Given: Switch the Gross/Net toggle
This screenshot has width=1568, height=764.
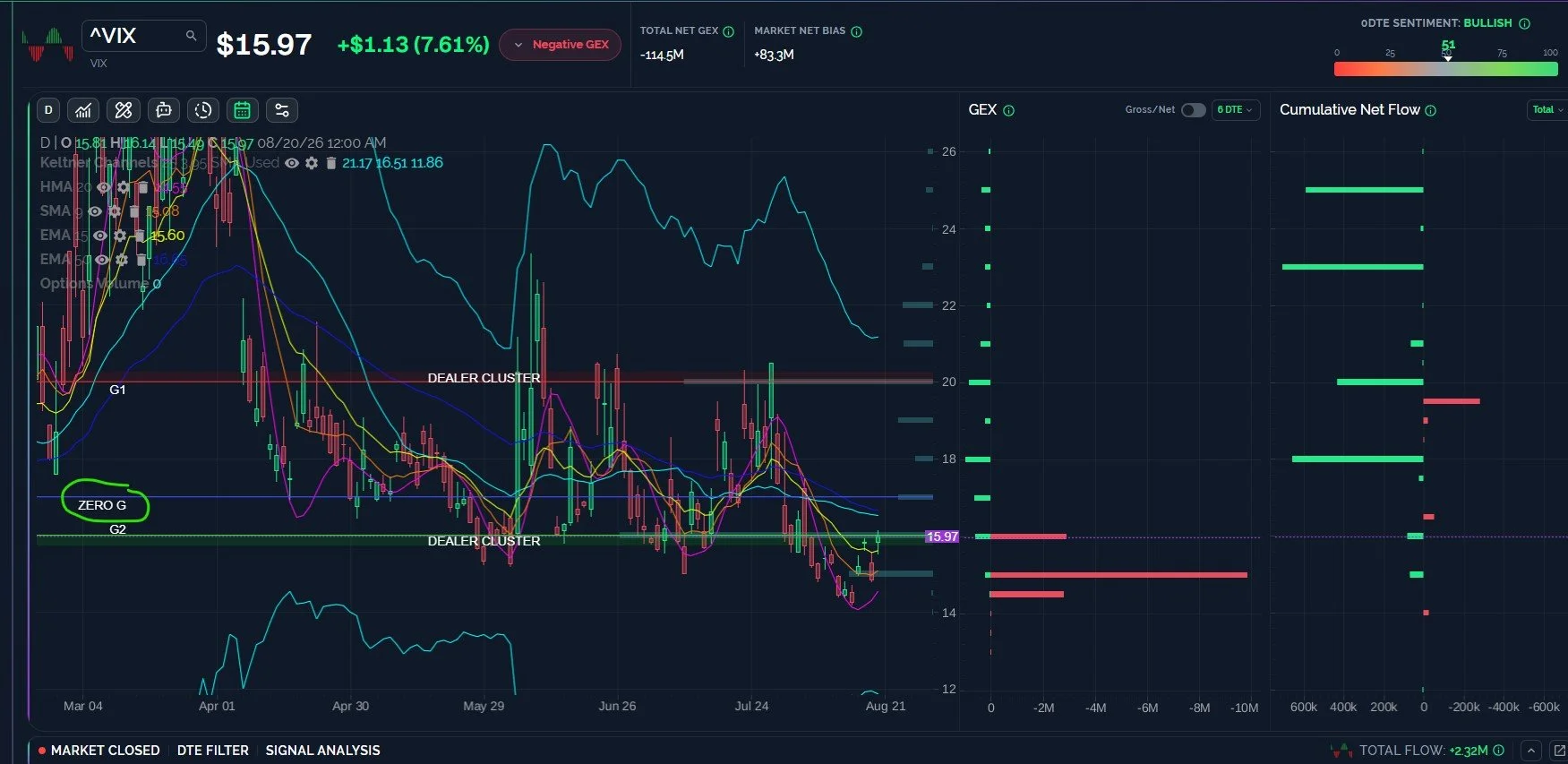Looking at the screenshot, I should click(x=1193, y=110).
